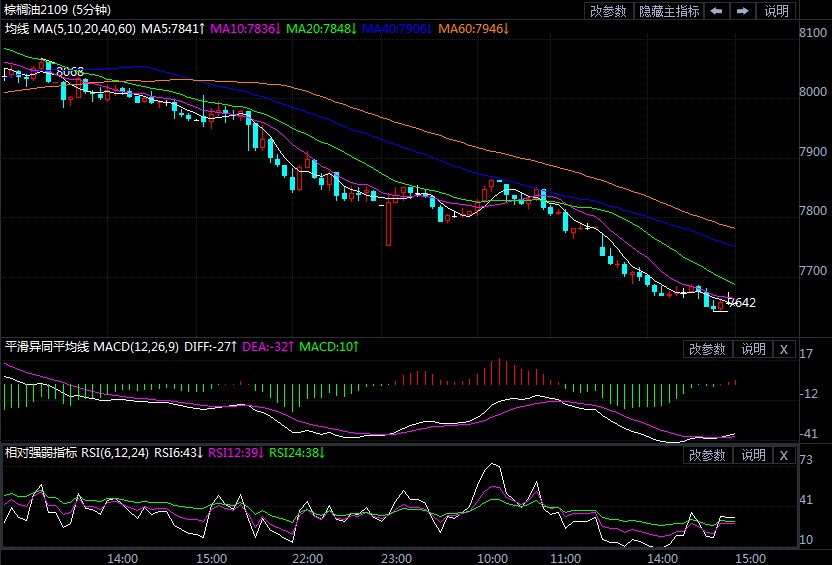The image size is (832, 565).
Task: Hide the main indicator via 隐藏主指标
Action: tap(669, 11)
